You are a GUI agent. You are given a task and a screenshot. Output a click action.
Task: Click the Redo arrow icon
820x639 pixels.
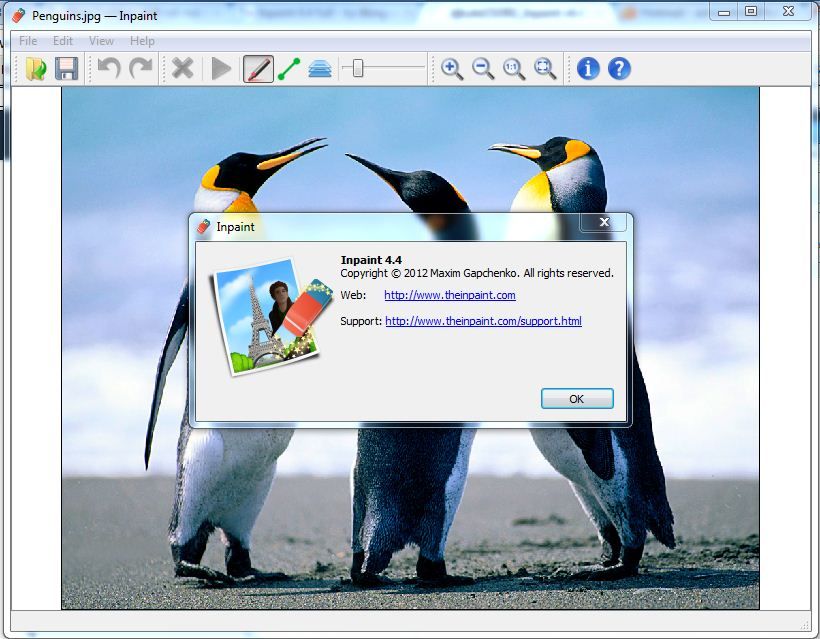coord(142,68)
